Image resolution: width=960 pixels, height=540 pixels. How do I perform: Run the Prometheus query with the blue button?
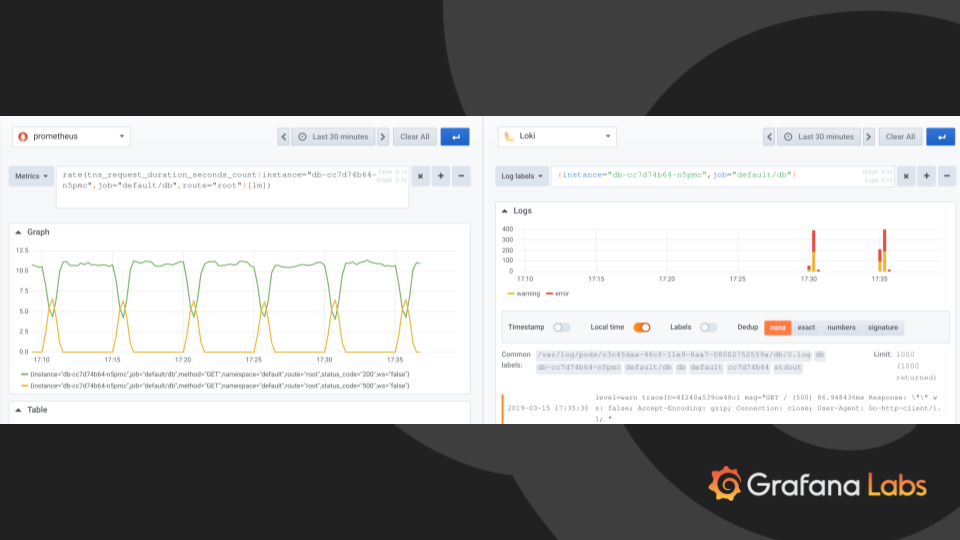coord(455,137)
